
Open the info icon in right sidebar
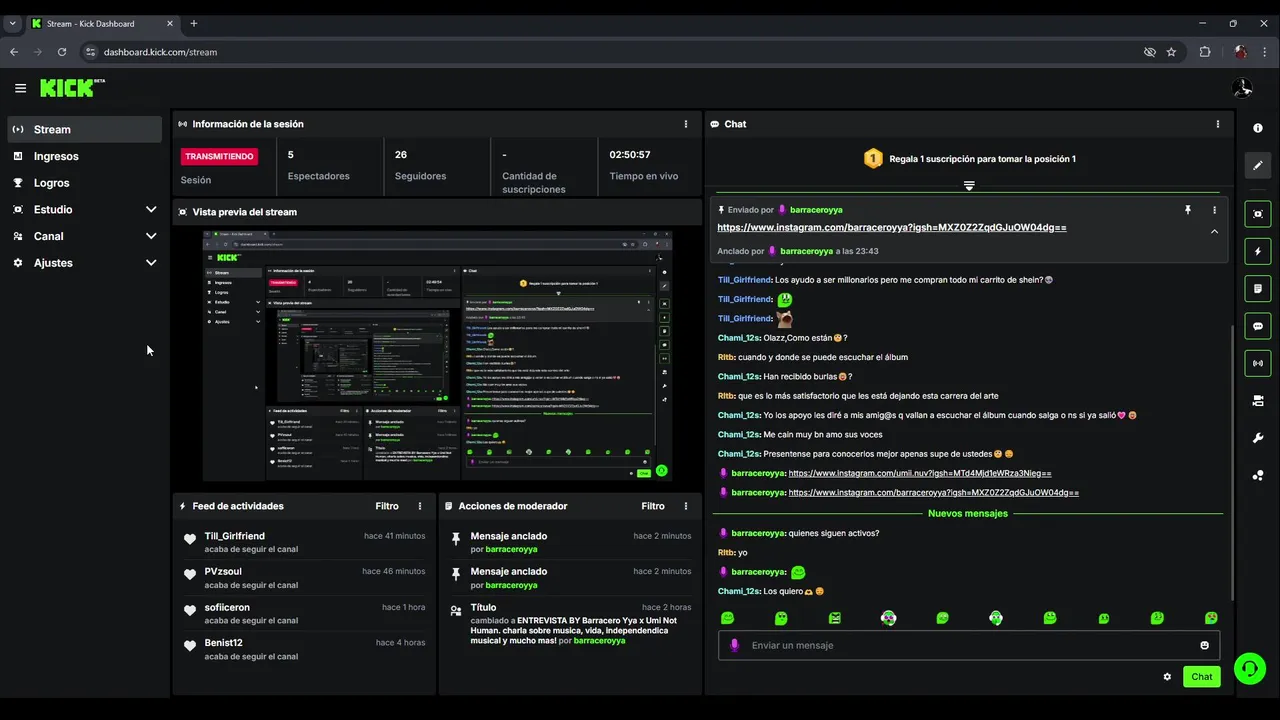[1258, 128]
